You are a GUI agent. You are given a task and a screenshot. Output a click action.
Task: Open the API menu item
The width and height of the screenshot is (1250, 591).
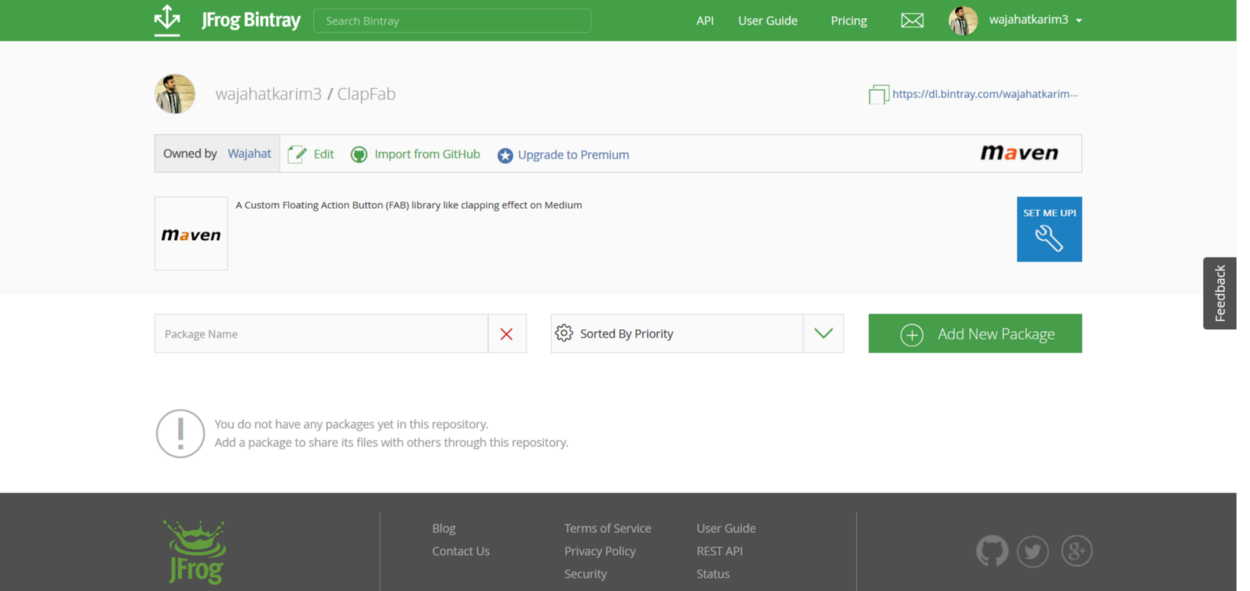705,20
